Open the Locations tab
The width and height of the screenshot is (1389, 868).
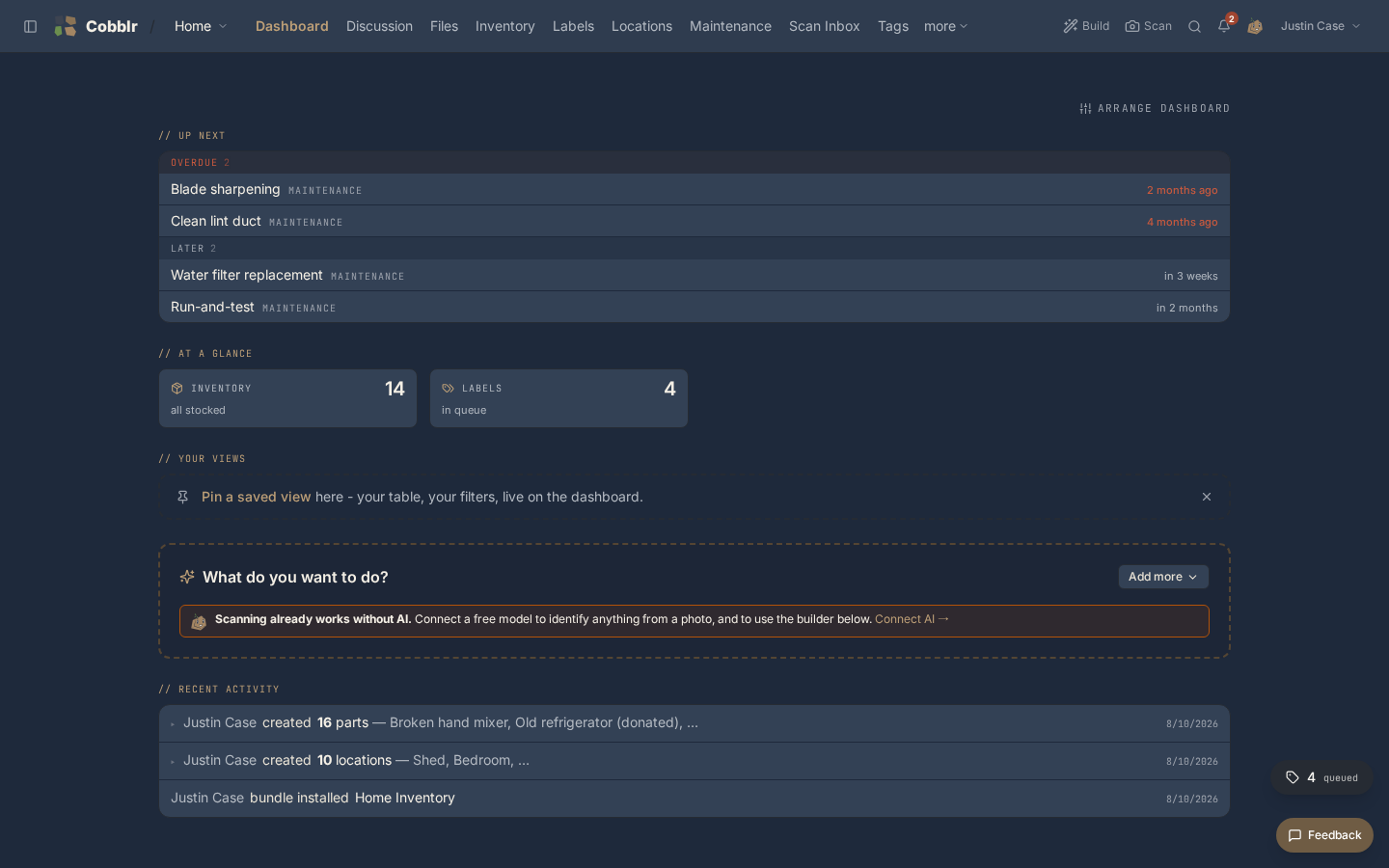tap(641, 26)
